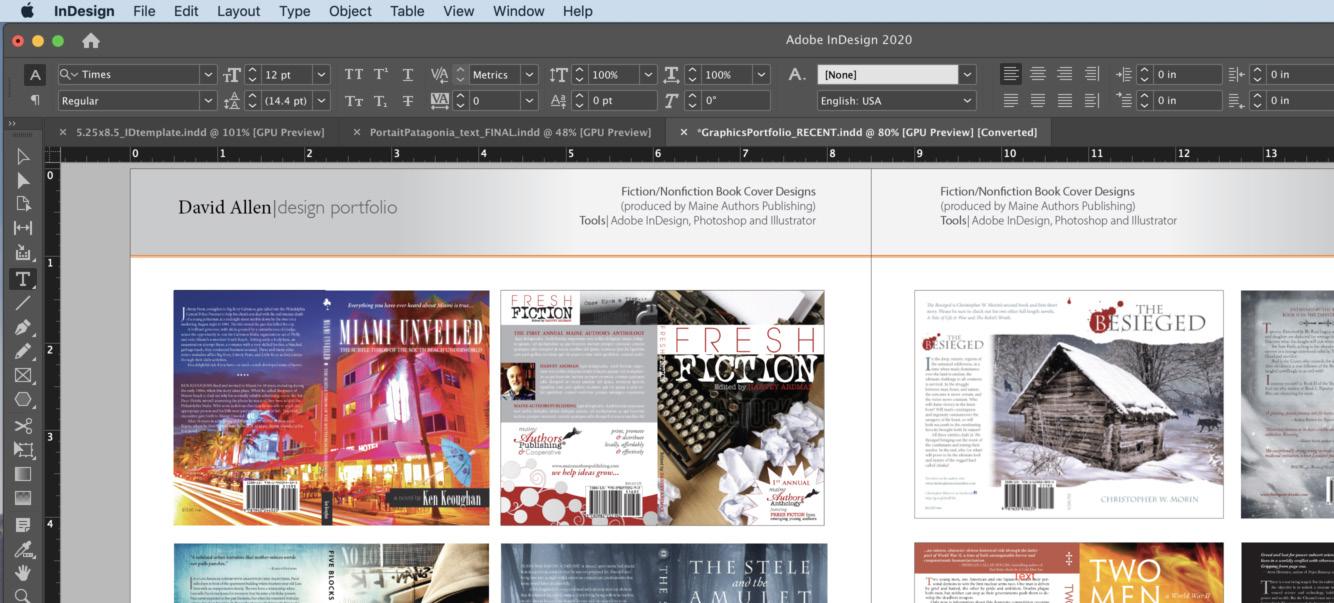
Task: Open the Layout menu
Action: [x=238, y=11]
